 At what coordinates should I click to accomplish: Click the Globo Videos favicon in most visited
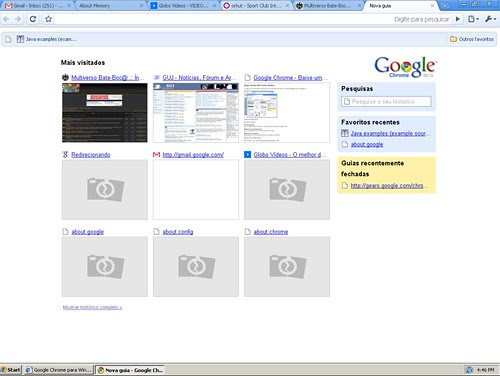[x=247, y=155]
